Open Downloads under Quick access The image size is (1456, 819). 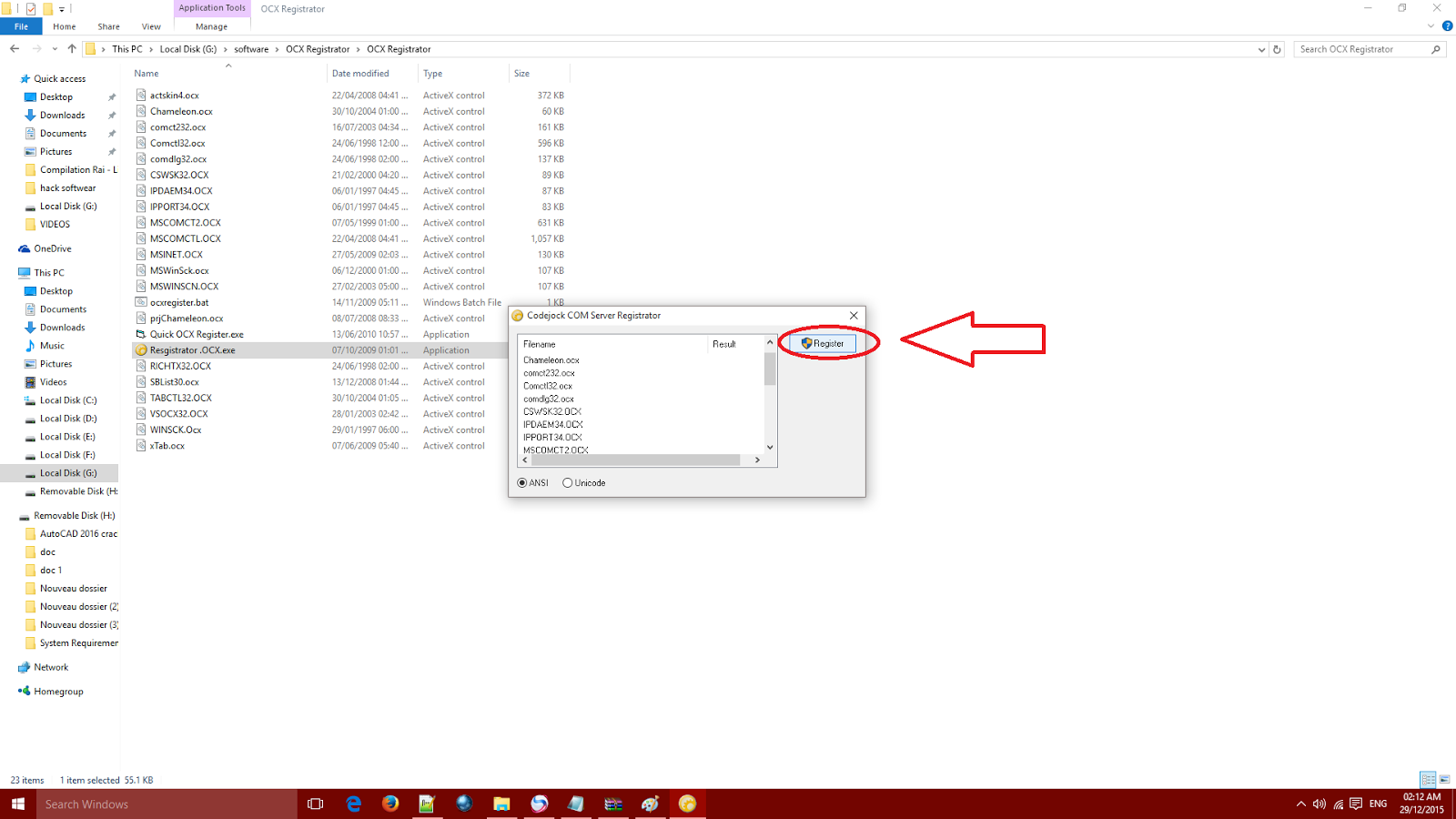[63, 116]
